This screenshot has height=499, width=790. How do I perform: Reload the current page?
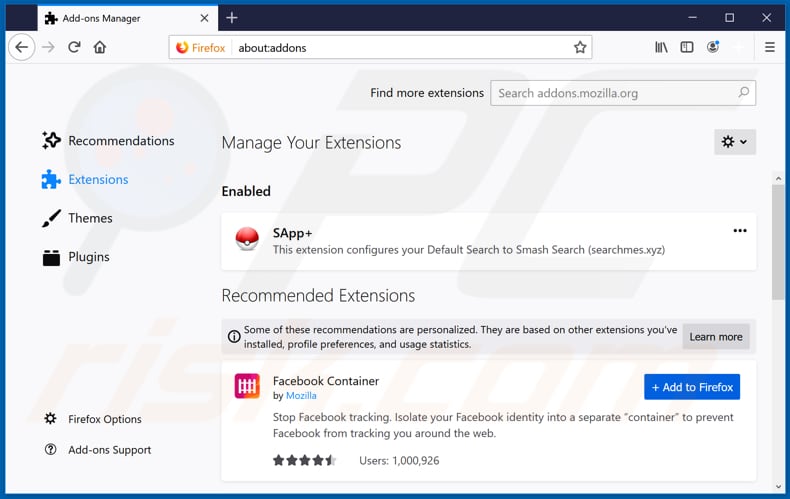pyautogui.click(x=74, y=47)
